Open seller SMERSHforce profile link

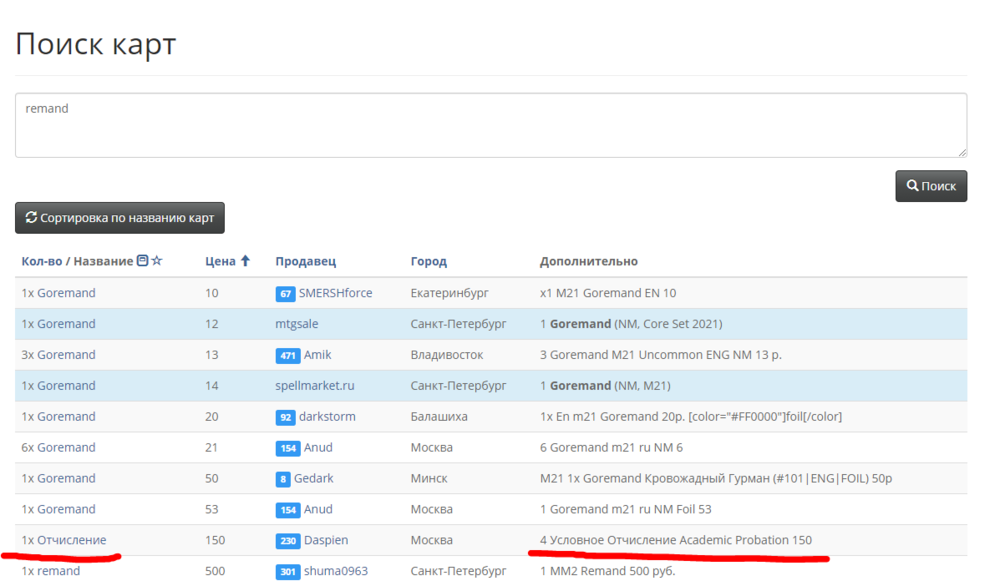pos(335,293)
